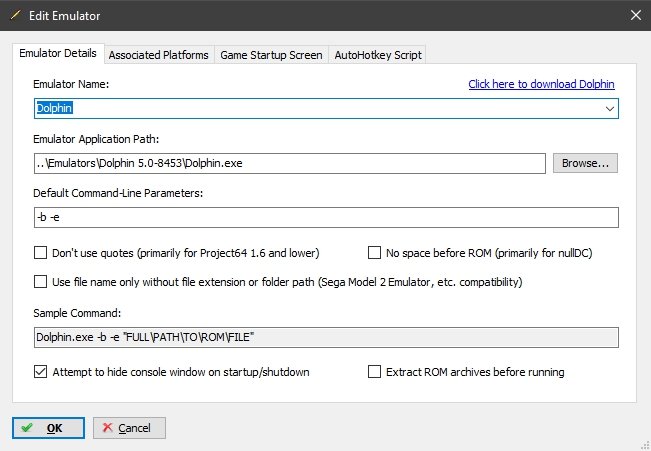Enable No space before ROM checkbox
This screenshot has width=651, height=451.
[374, 252]
